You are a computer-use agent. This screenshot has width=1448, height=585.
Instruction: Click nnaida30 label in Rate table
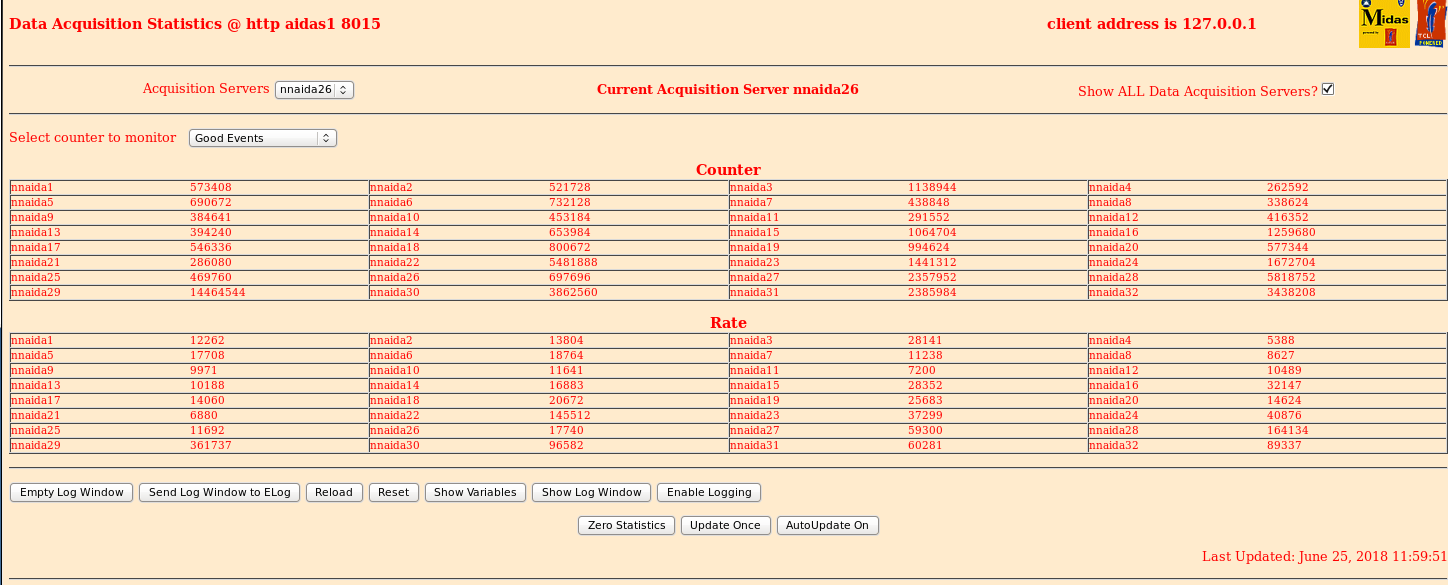click(x=395, y=445)
